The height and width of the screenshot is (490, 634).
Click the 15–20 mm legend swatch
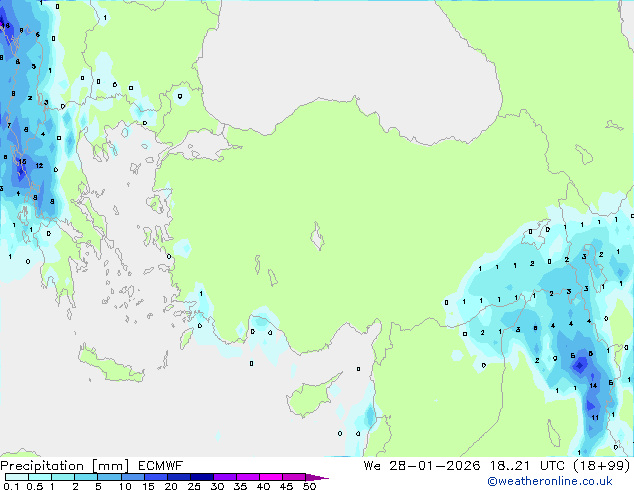tap(155, 477)
